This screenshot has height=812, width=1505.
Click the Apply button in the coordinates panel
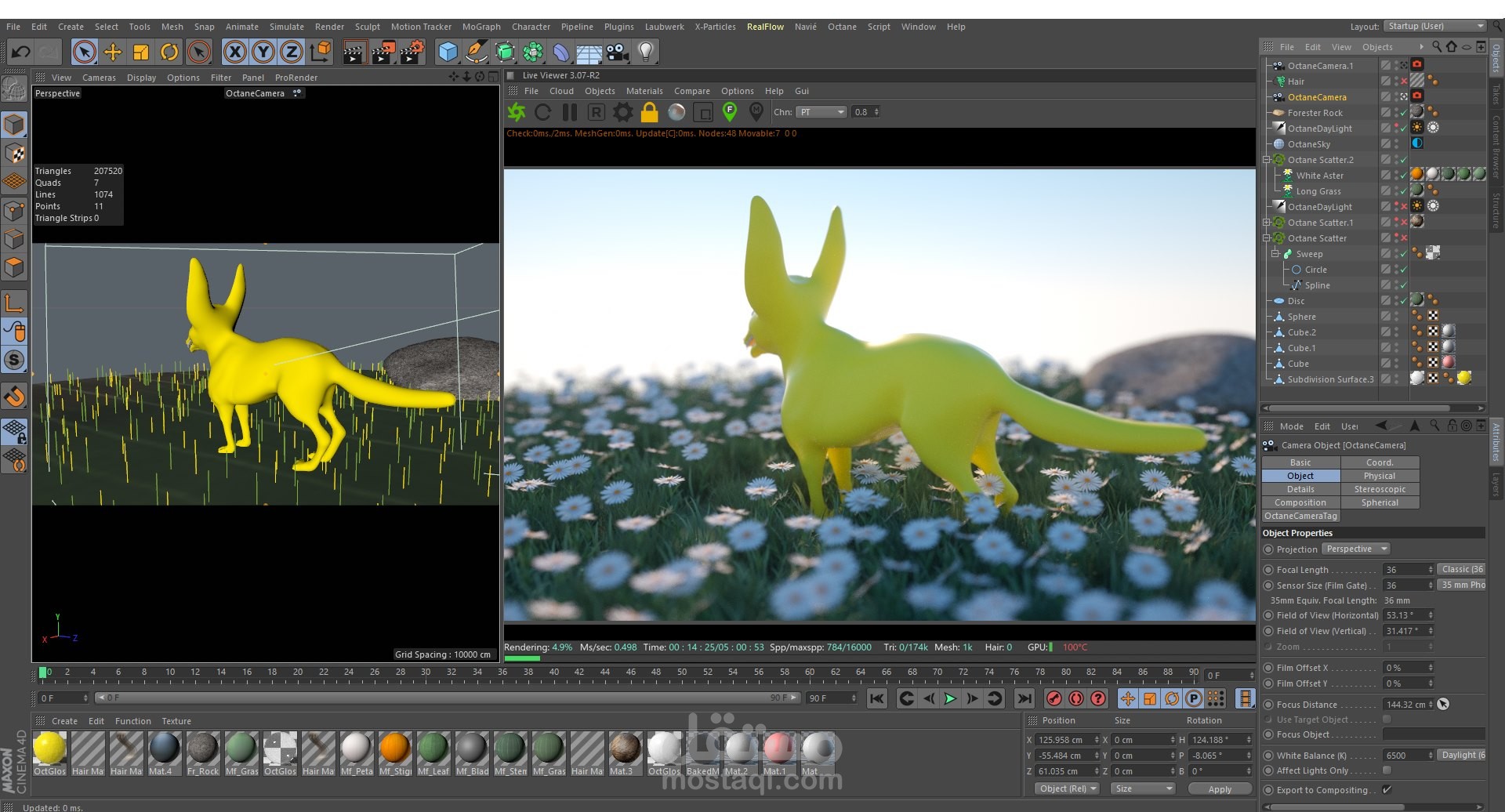(1220, 789)
